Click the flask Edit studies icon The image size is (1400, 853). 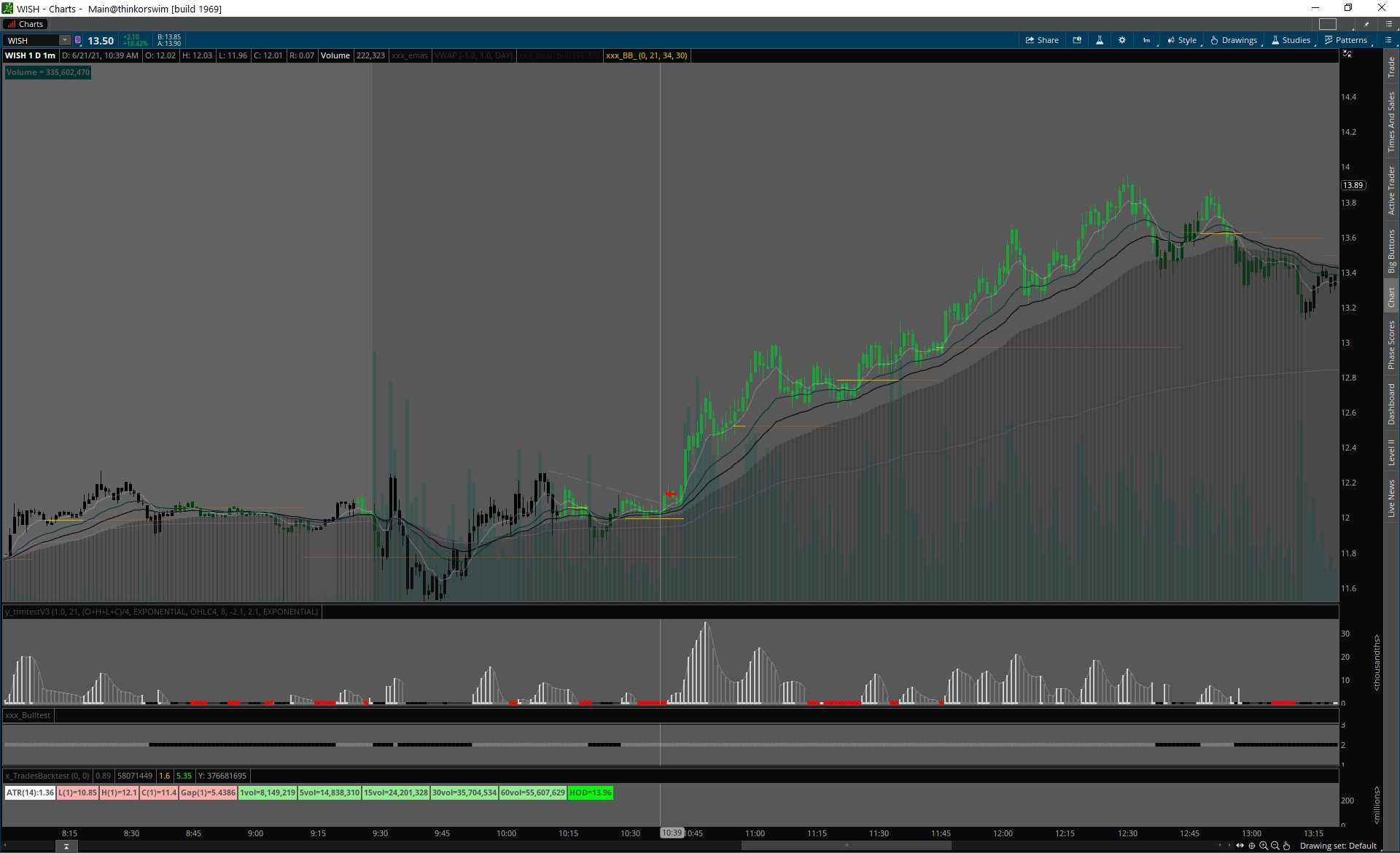[1100, 40]
